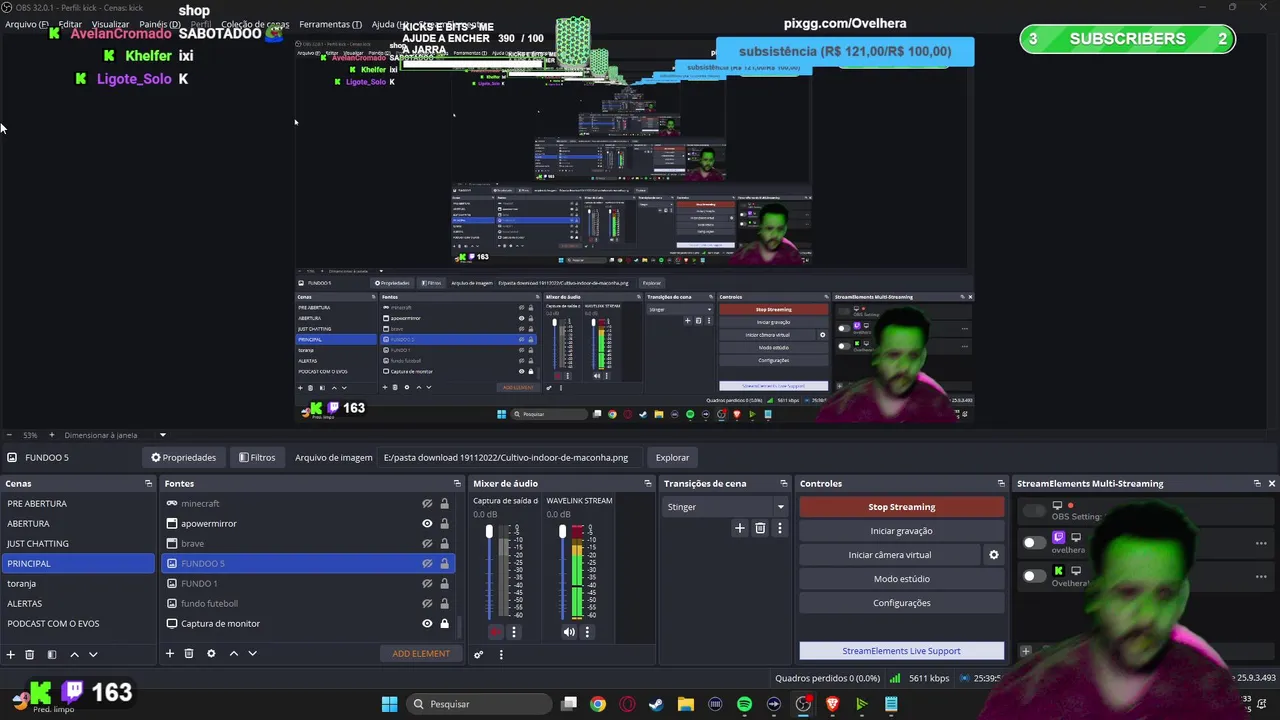Select the JUST CHATTING scene
This screenshot has height=720, width=1280.
[78, 543]
